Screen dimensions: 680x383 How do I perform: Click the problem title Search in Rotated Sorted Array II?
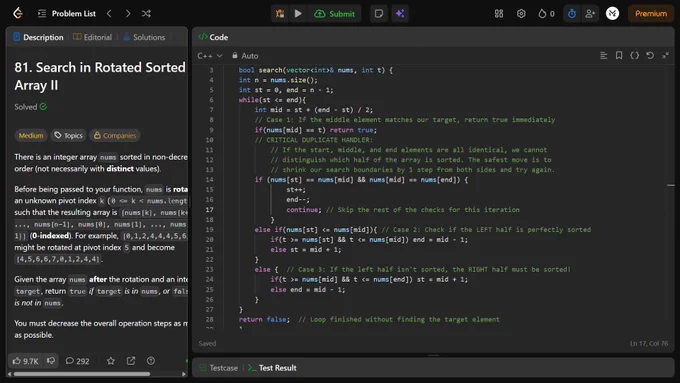(x=100, y=76)
